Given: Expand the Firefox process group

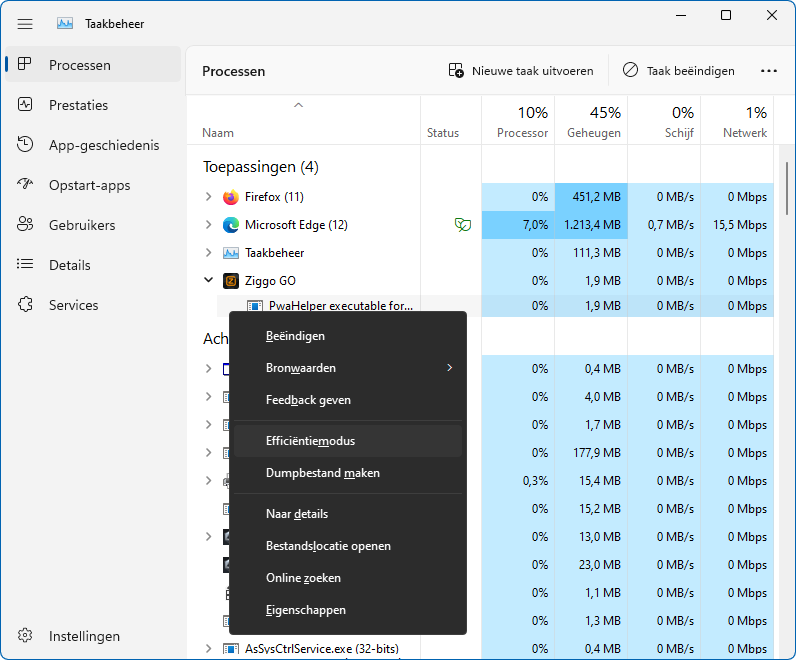Looking at the screenshot, I should point(208,196).
